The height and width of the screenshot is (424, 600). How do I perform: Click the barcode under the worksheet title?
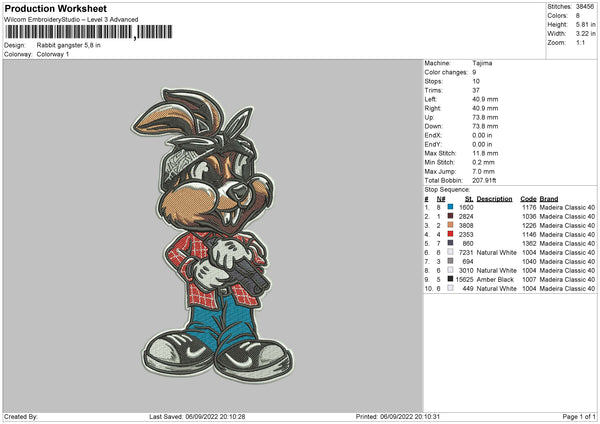[89, 32]
